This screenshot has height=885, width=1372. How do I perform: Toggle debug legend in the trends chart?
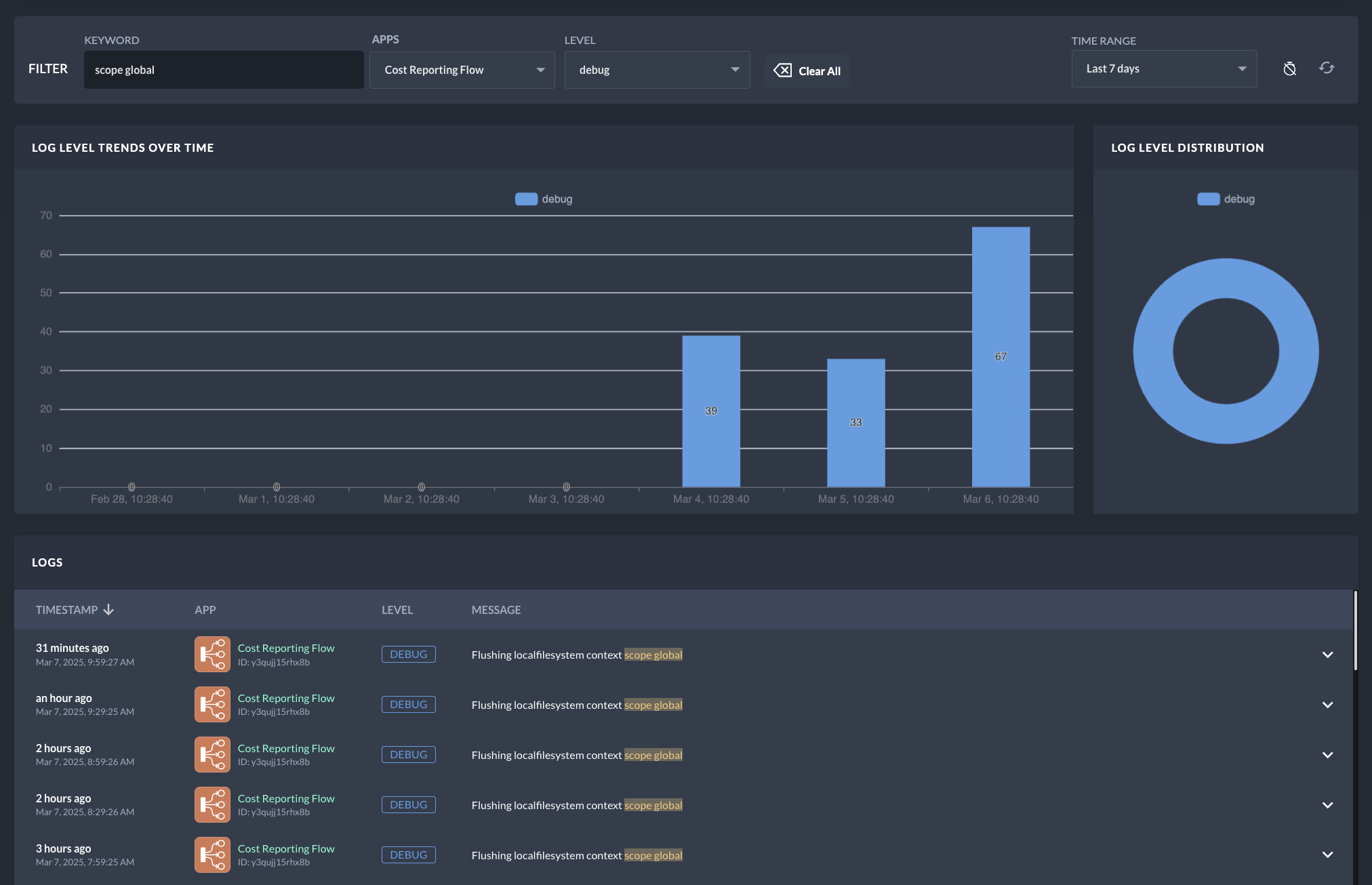tap(544, 199)
